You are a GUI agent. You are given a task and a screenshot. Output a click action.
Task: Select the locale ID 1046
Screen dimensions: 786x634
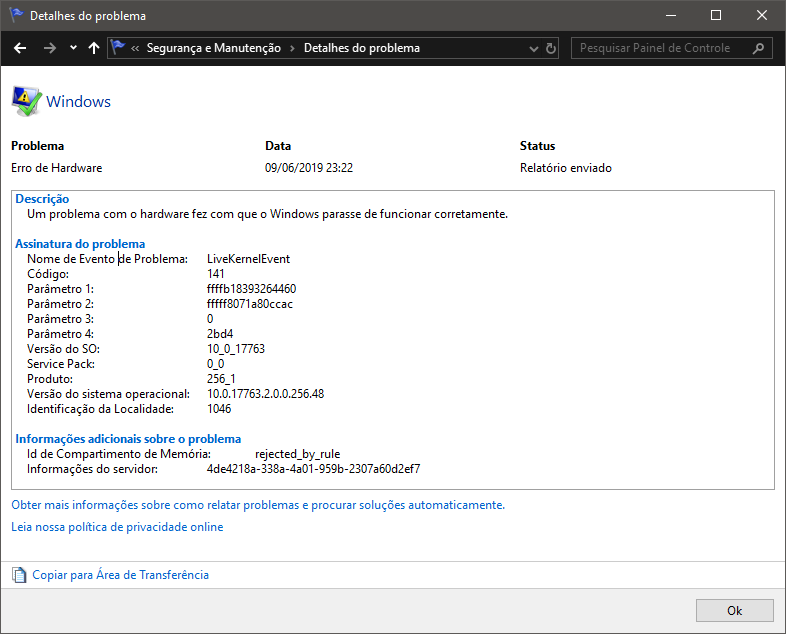[219, 409]
